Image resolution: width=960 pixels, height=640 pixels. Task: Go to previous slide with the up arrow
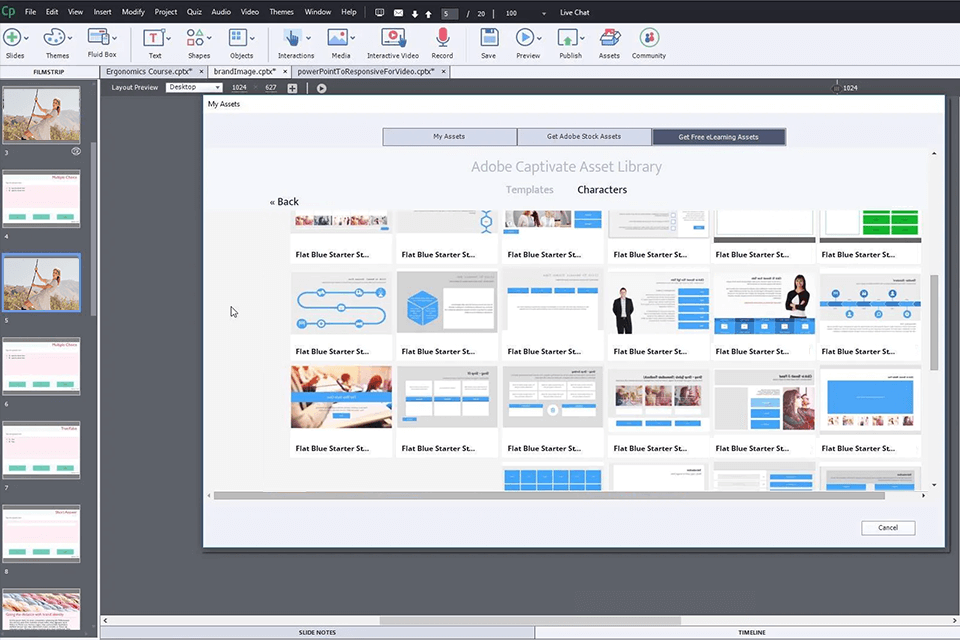[428, 13]
